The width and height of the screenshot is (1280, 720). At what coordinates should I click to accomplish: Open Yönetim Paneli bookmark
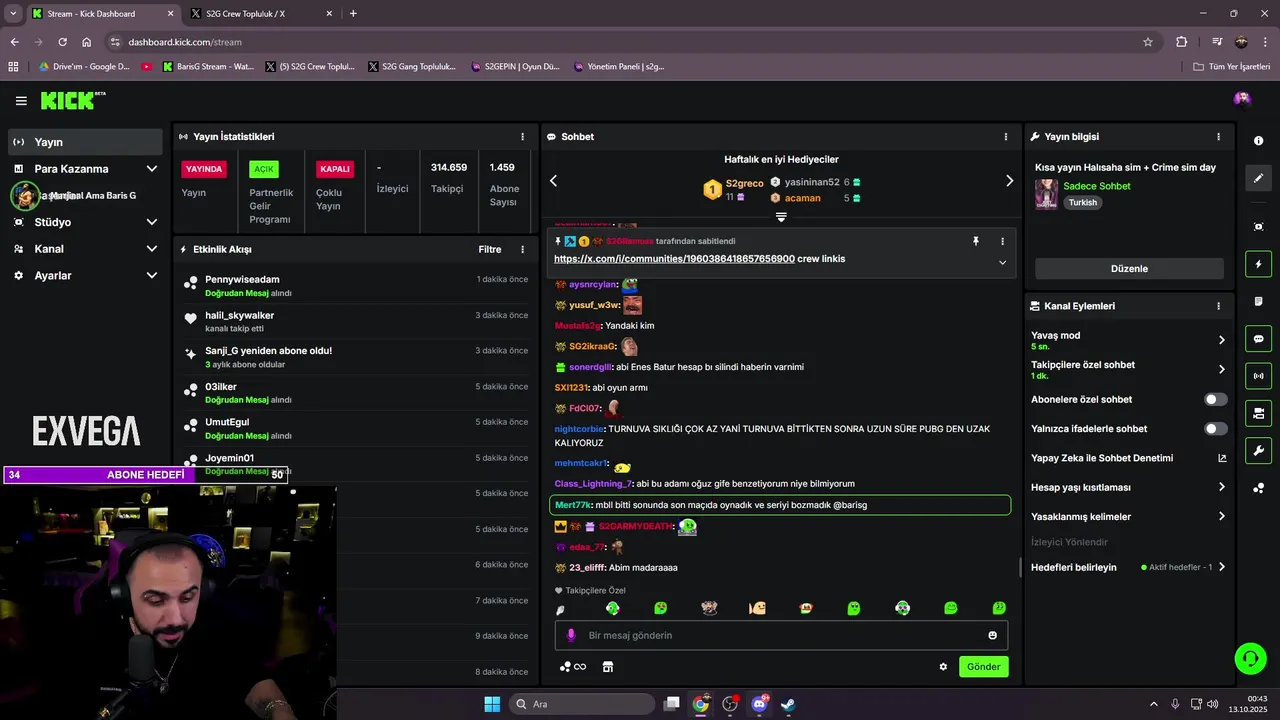pos(619,67)
